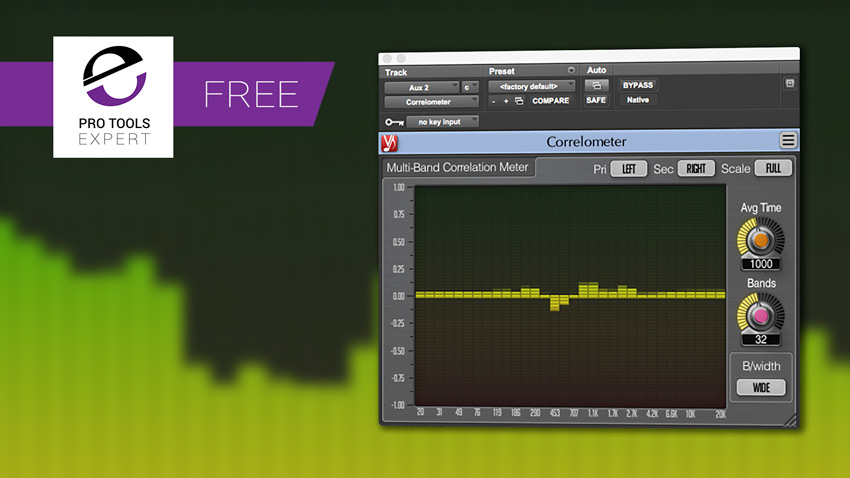This screenshot has height=478, width=850.
Task: Click the window resize grip corner
Action: tap(790, 421)
